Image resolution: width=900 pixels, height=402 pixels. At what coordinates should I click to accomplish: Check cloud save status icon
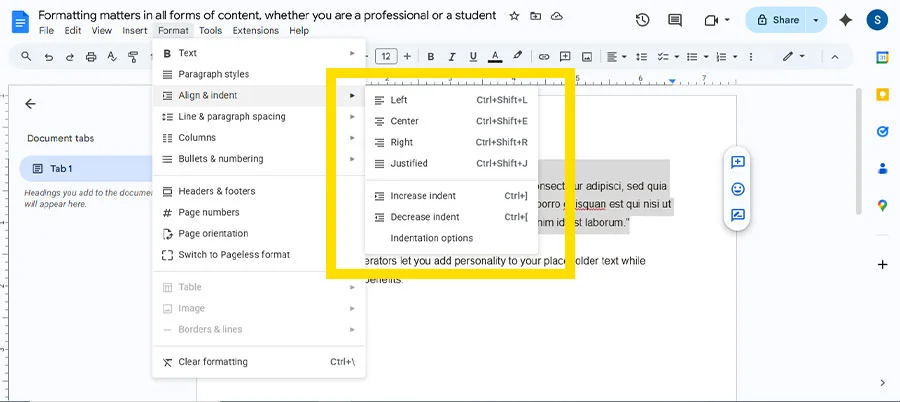pyautogui.click(x=557, y=16)
